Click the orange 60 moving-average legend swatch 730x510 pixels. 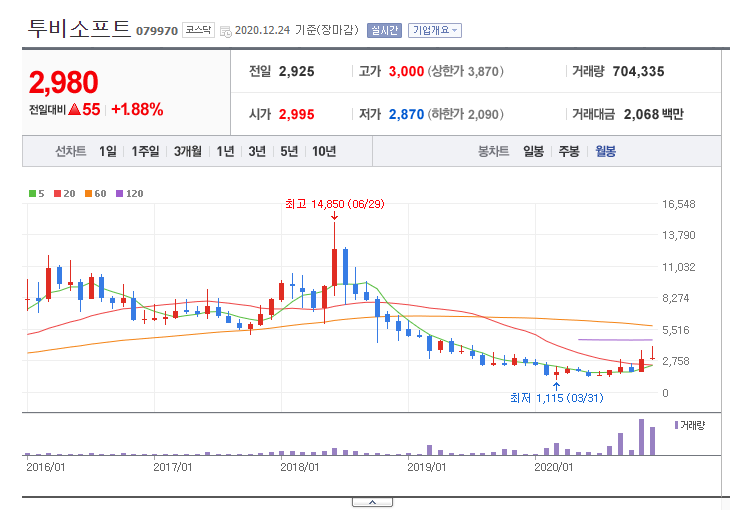(x=88, y=193)
